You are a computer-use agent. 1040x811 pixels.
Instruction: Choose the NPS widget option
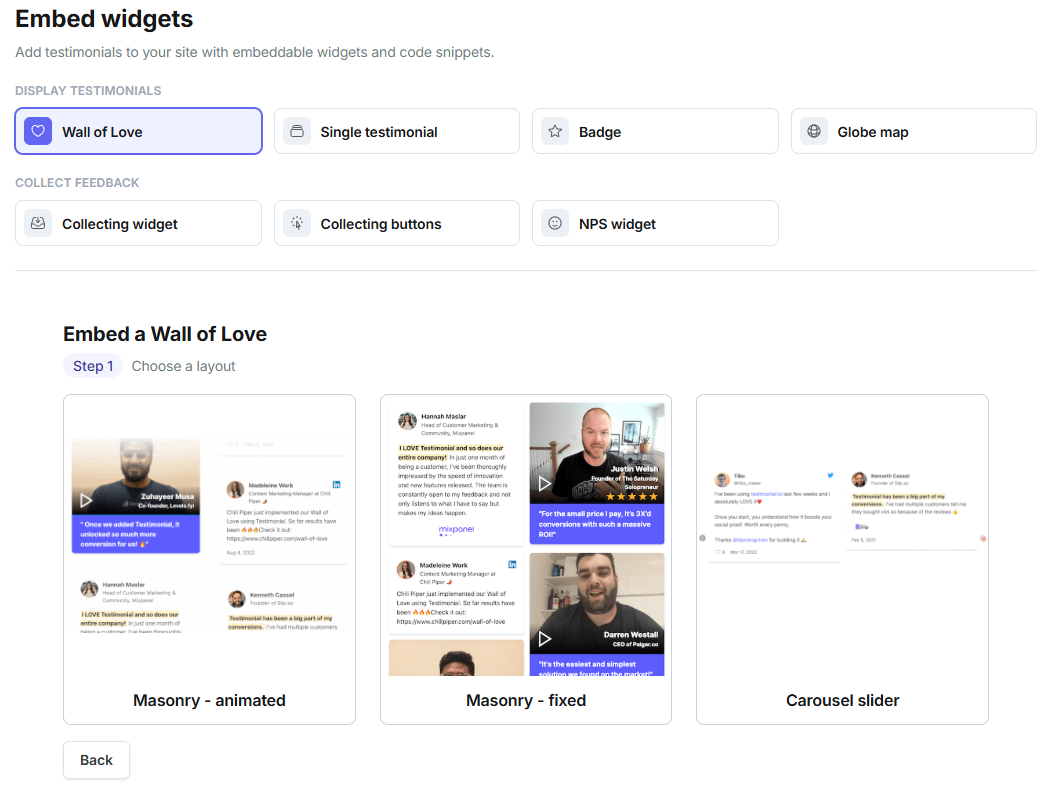tap(655, 223)
